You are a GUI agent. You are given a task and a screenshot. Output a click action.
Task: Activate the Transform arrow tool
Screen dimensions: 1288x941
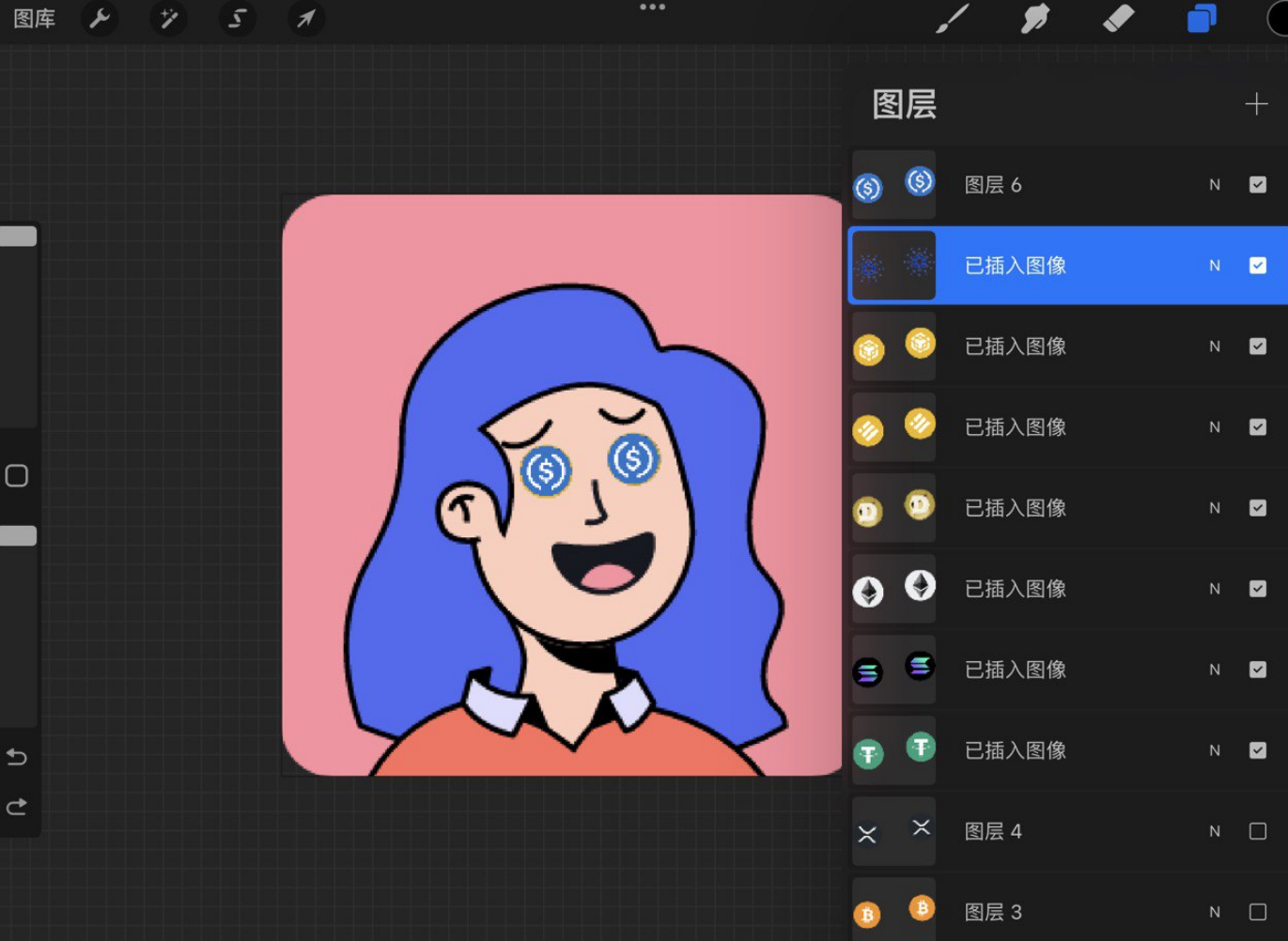coord(306,18)
